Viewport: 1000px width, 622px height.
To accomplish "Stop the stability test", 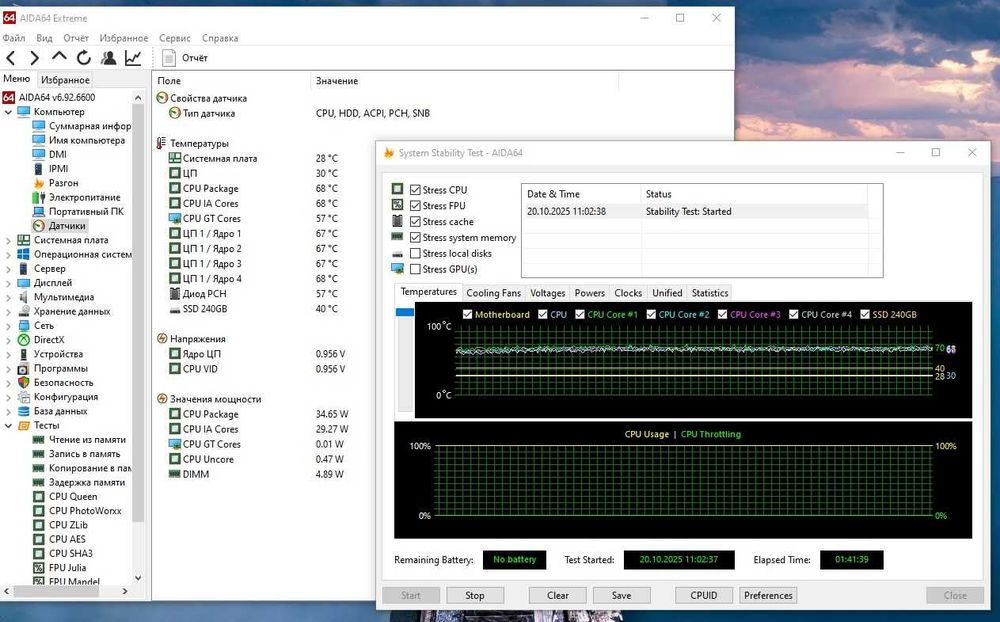I will [x=474, y=595].
